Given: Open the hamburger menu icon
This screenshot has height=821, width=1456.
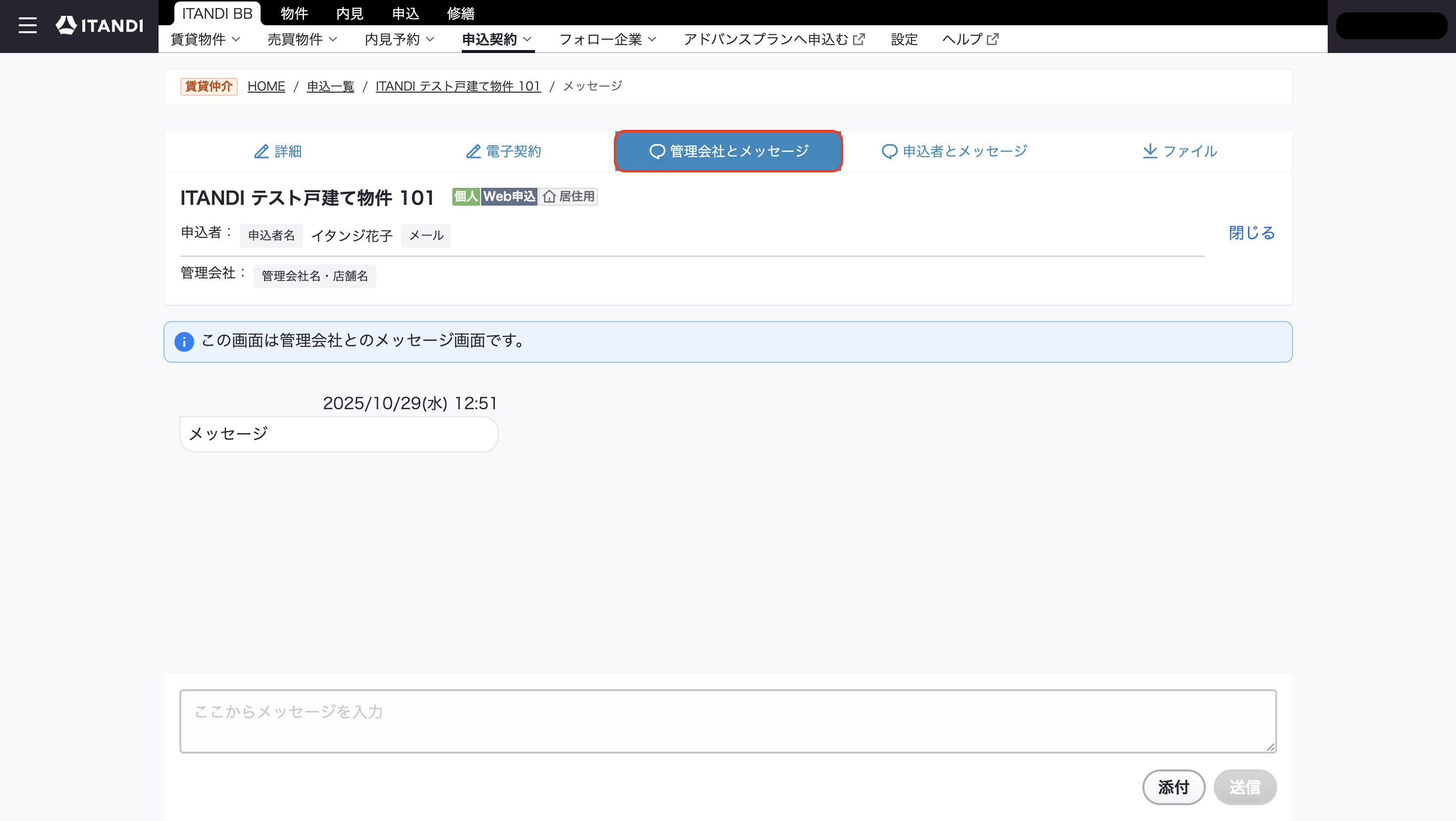Looking at the screenshot, I should click(27, 25).
